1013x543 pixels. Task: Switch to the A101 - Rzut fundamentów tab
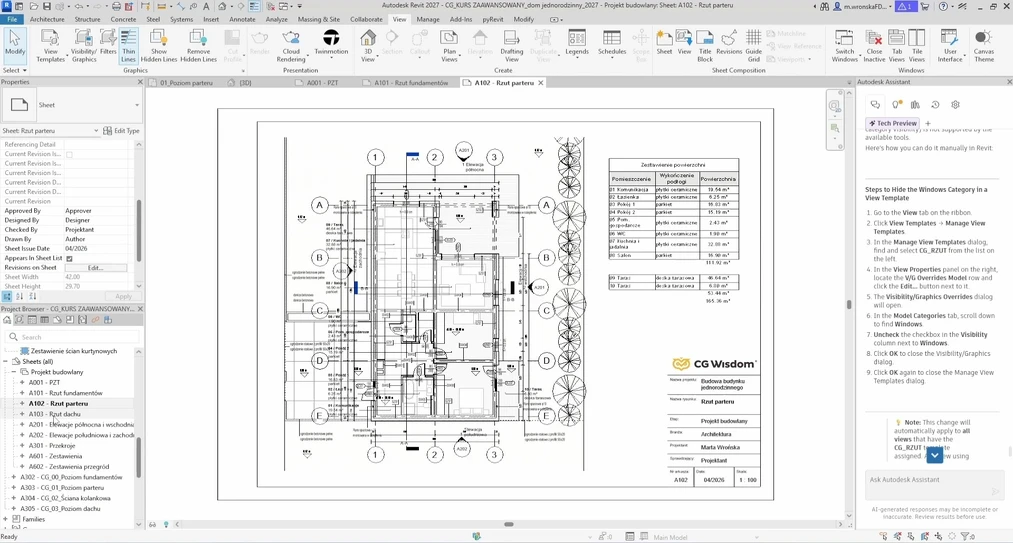tap(406, 83)
